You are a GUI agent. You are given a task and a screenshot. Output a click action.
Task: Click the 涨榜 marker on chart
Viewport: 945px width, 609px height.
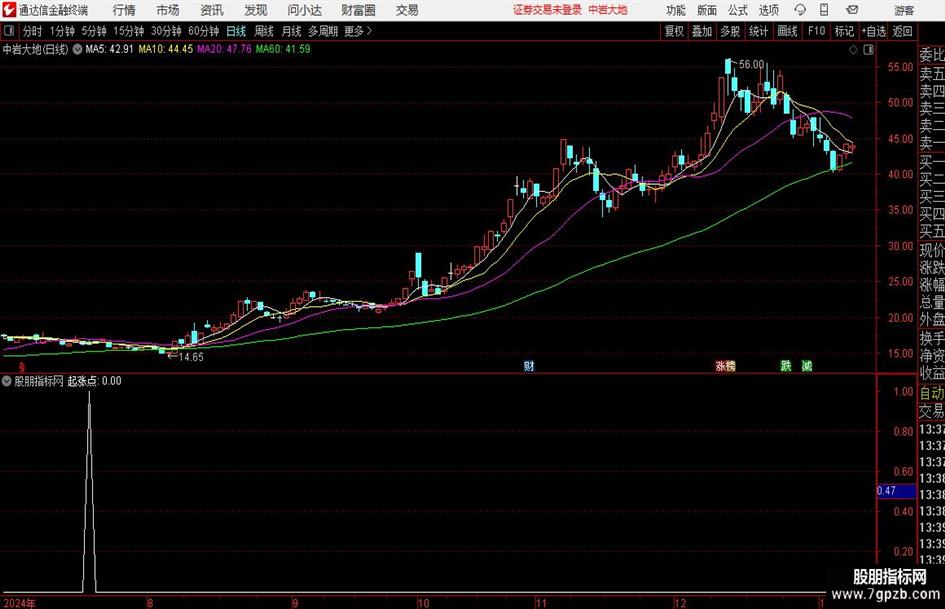(x=726, y=366)
